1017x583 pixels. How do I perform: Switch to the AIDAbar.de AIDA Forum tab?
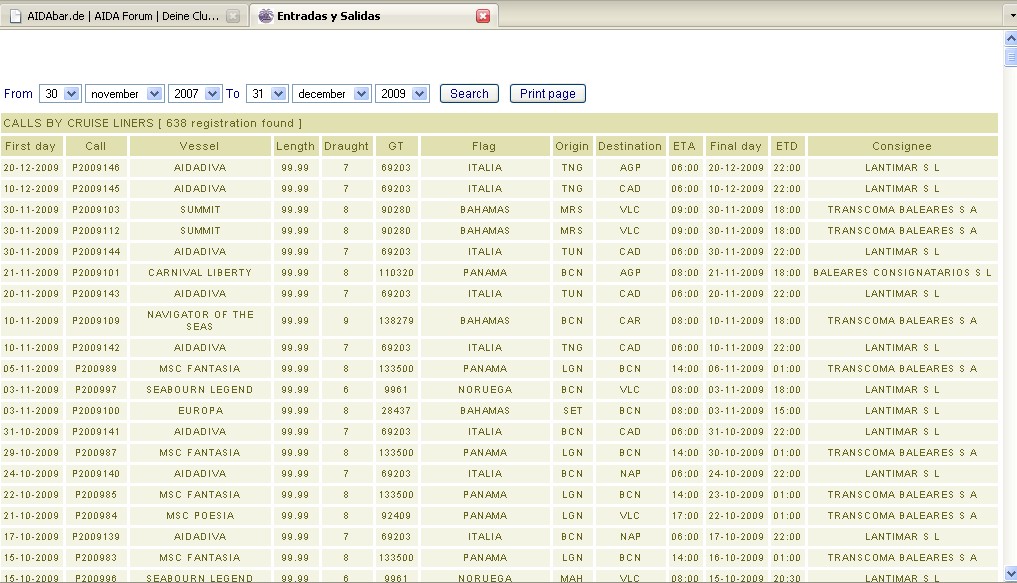(120, 16)
